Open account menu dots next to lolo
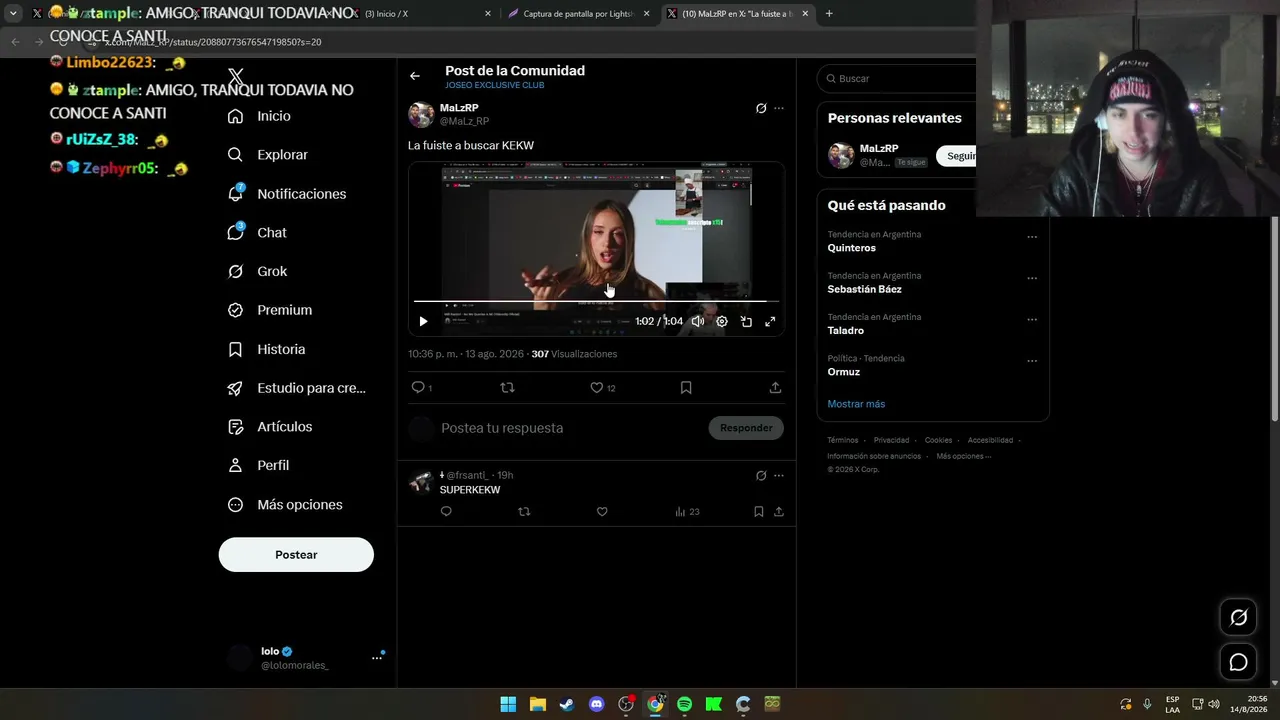Screen dimensions: 1280x720 [x=377, y=658]
